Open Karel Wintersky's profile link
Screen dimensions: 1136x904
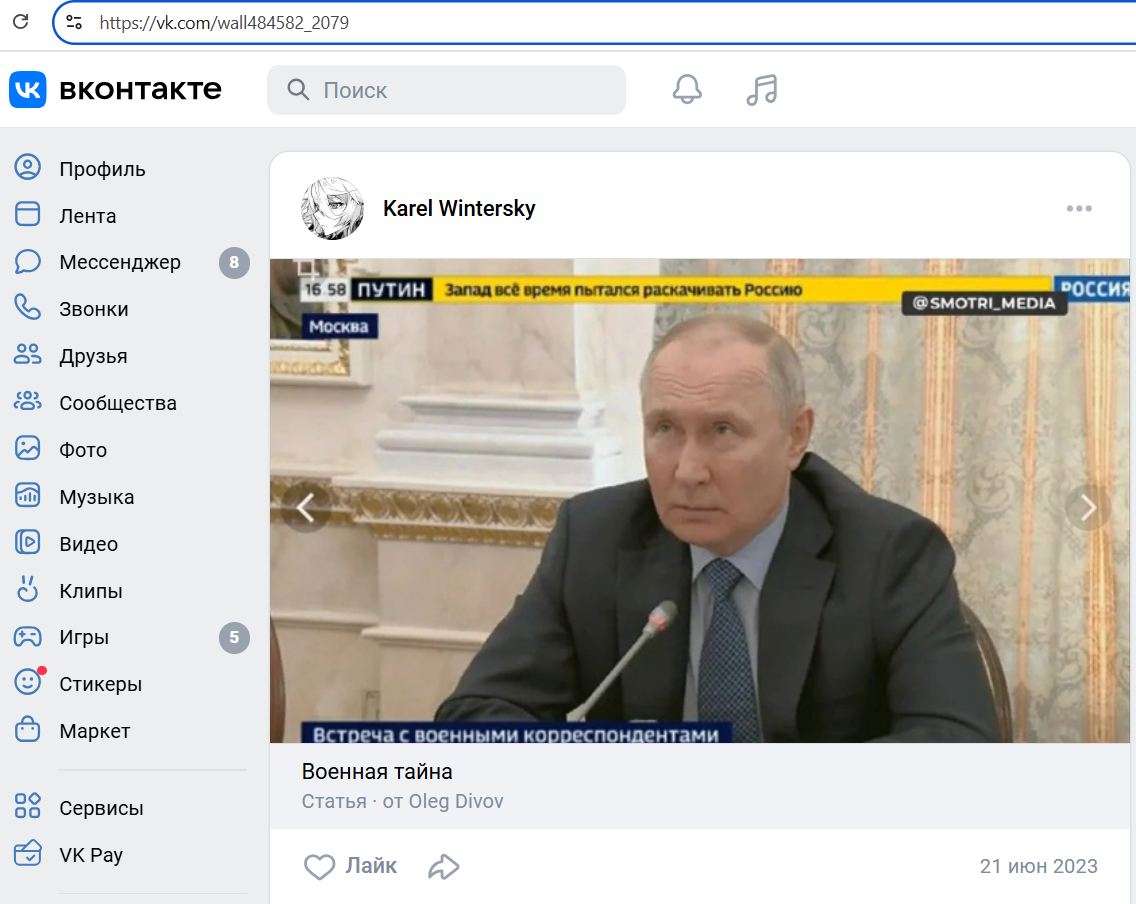(x=459, y=208)
